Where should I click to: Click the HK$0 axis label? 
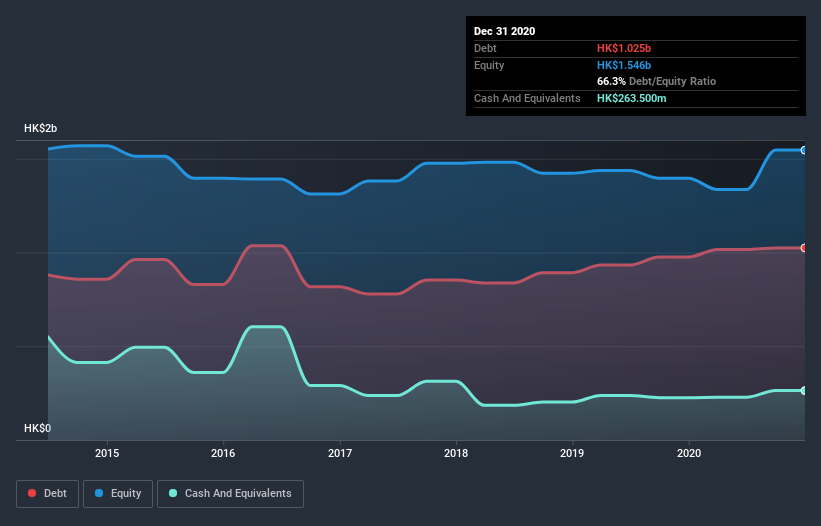[x=38, y=428]
